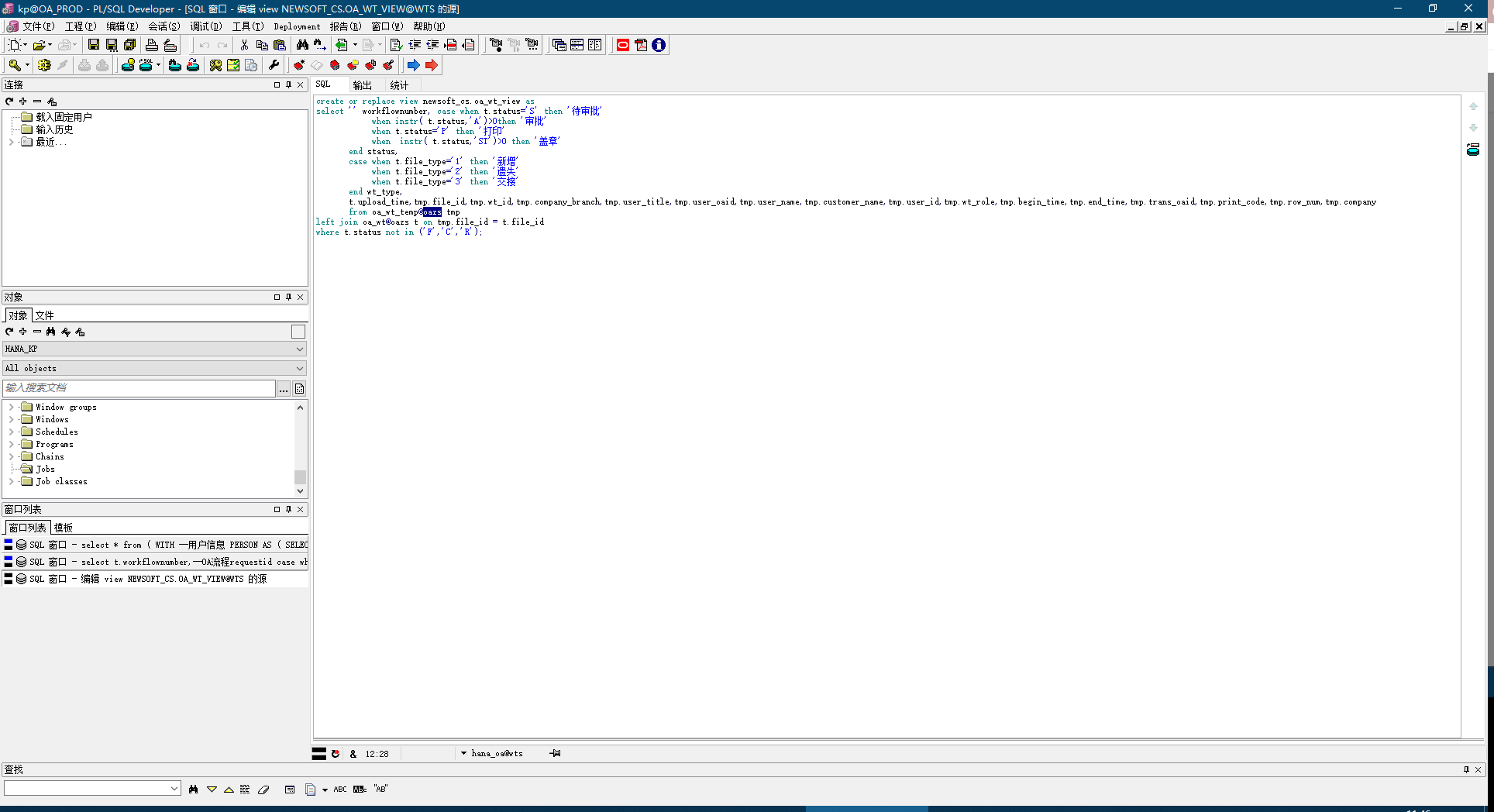Click the blue Info icon
This screenshot has width=1494, height=812.
click(x=659, y=45)
